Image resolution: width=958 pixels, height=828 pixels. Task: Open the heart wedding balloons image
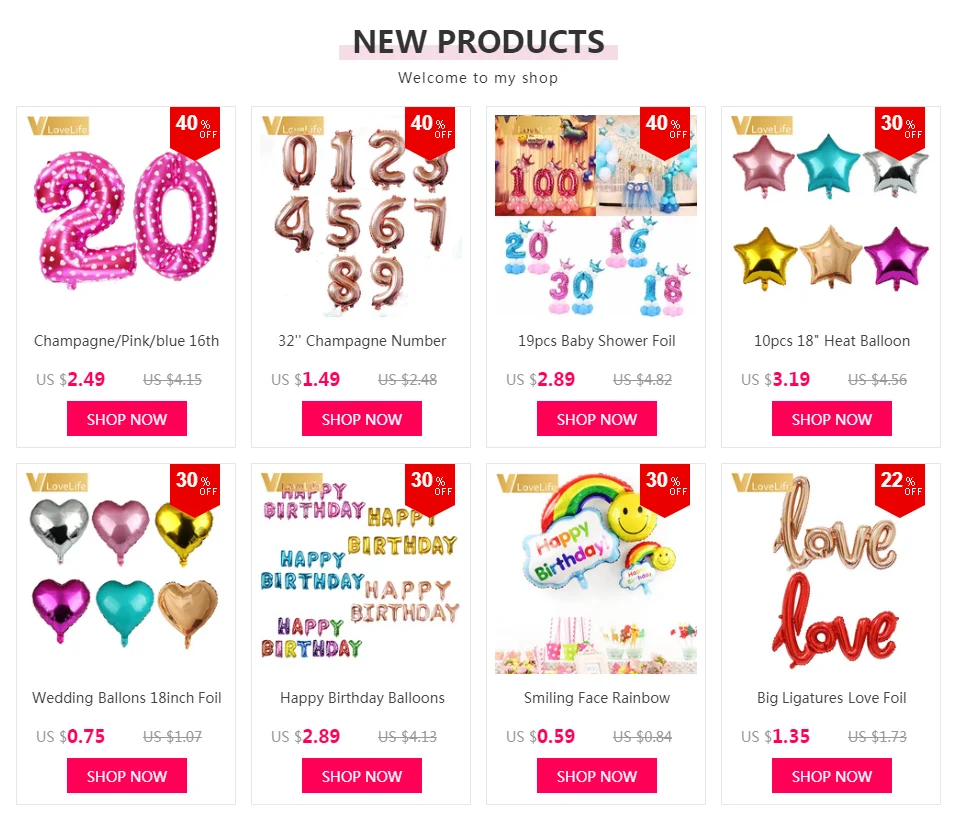pyautogui.click(x=126, y=573)
